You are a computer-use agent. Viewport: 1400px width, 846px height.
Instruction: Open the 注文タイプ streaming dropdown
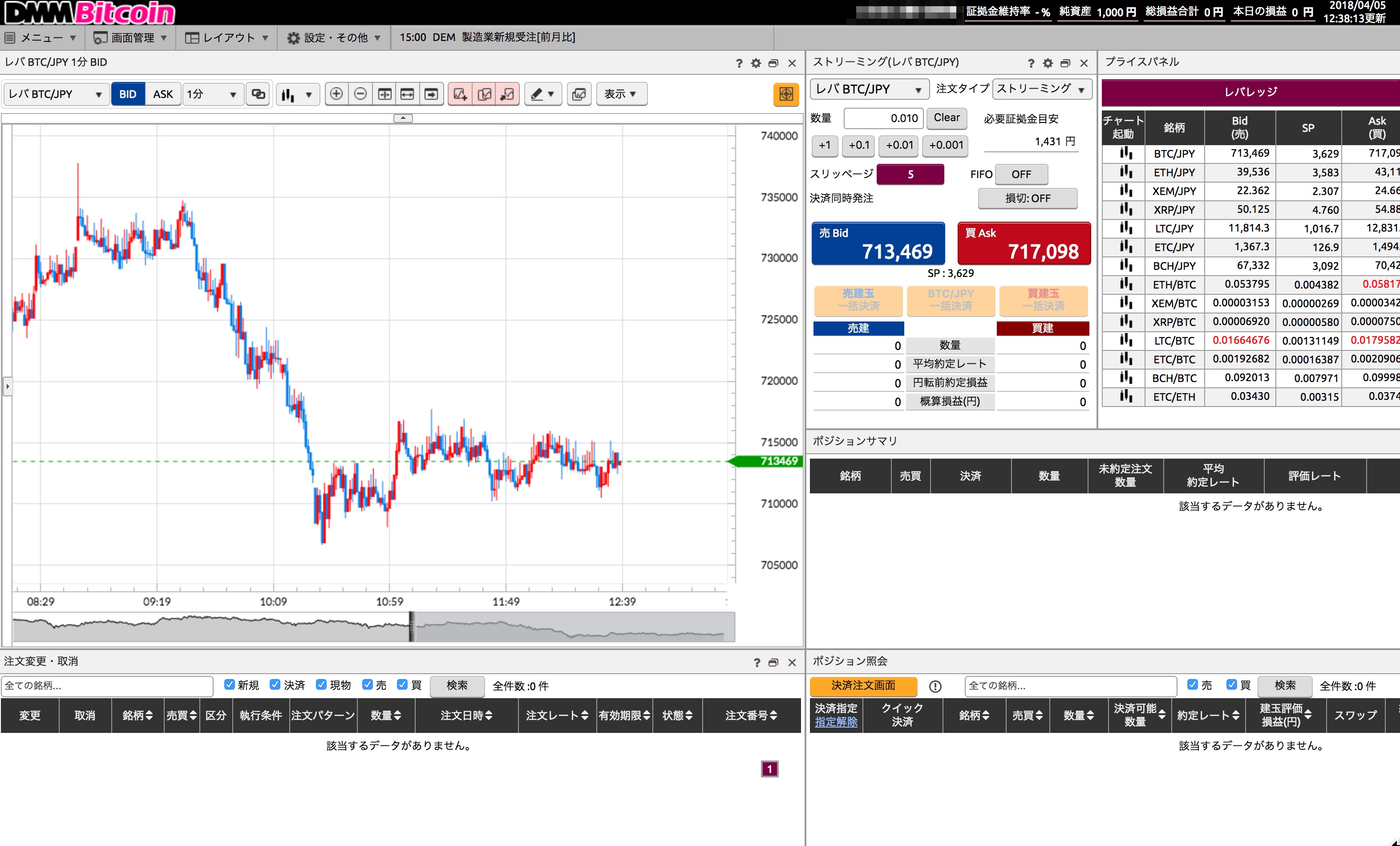[1042, 89]
